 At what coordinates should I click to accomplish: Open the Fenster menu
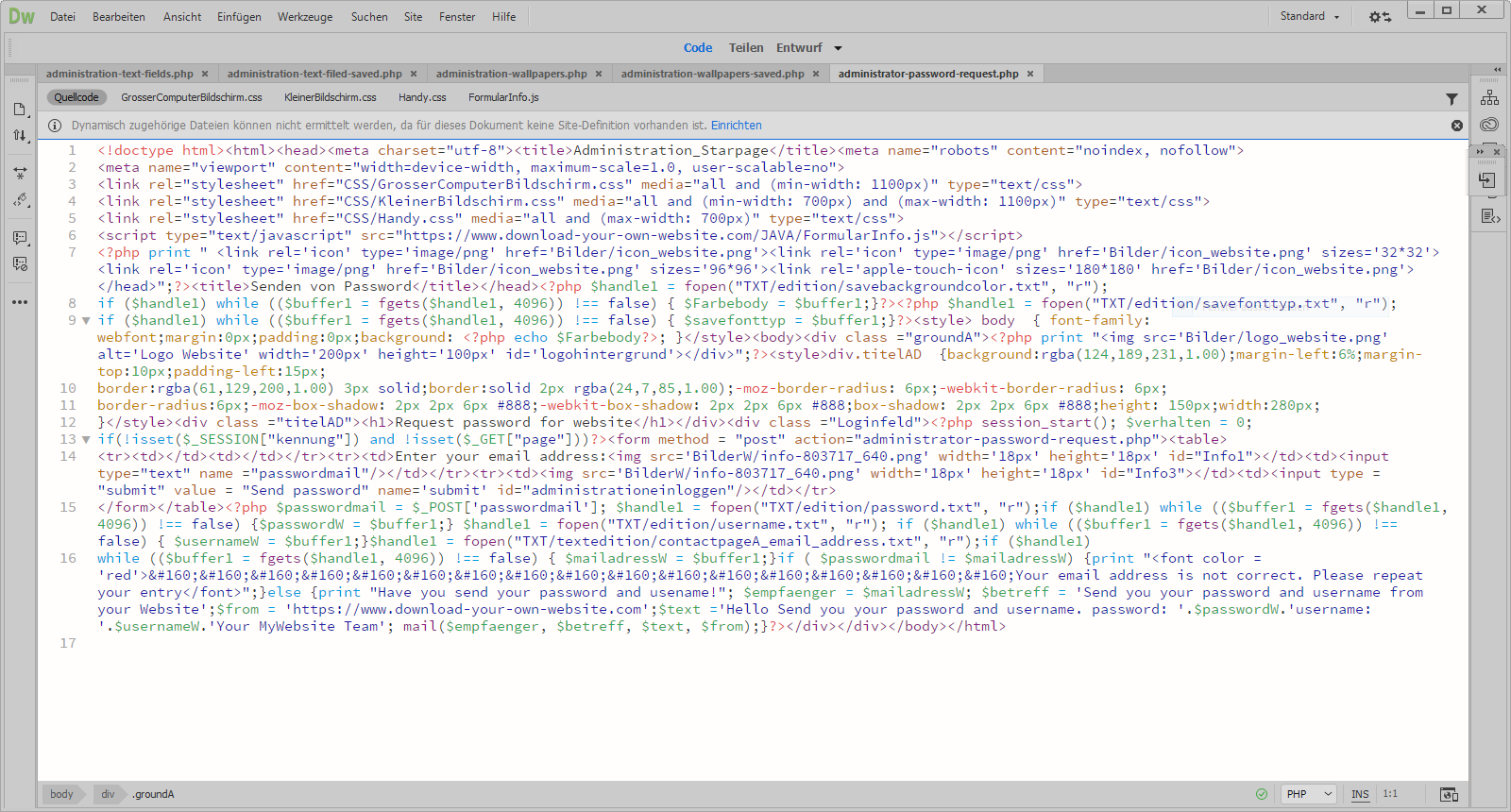click(457, 17)
